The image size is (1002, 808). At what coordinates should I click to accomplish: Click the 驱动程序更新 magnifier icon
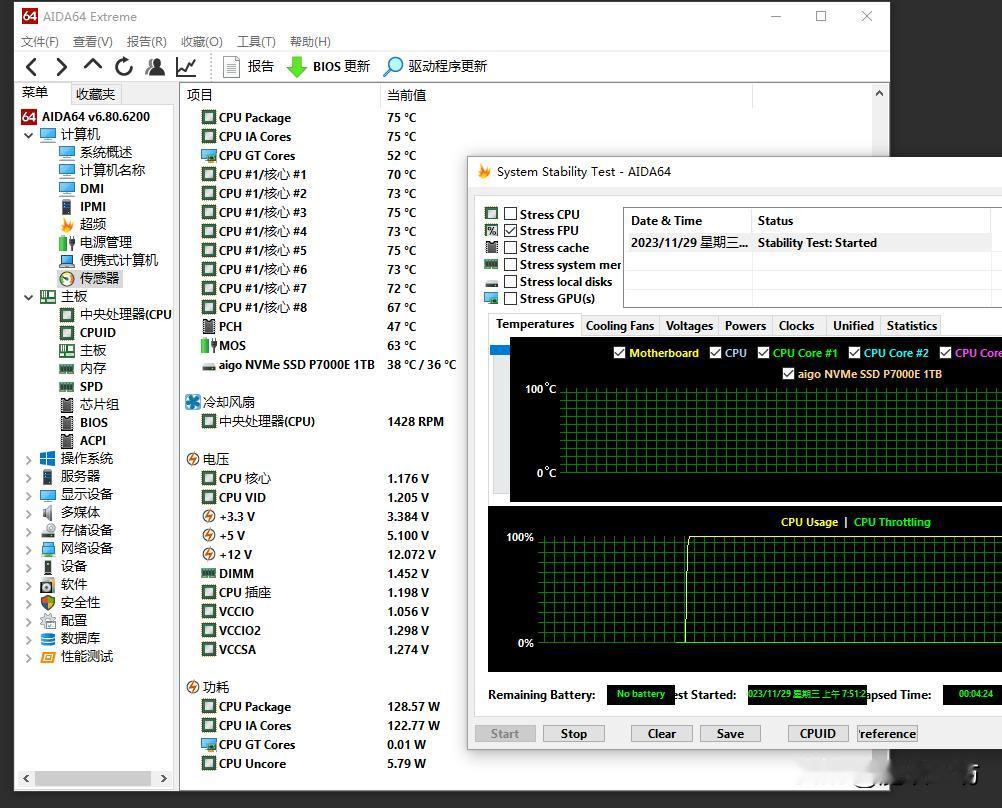[x=393, y=66]
